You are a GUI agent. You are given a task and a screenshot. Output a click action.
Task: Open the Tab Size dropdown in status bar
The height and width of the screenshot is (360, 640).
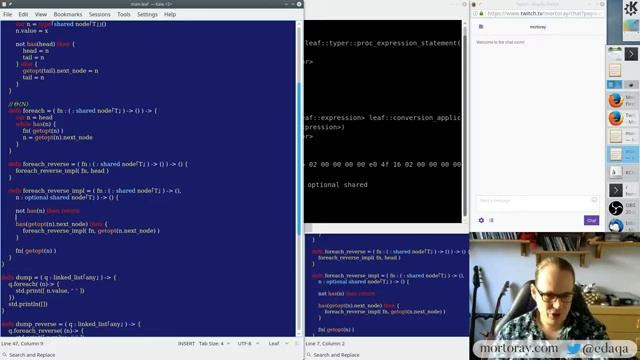coord(214,344)
